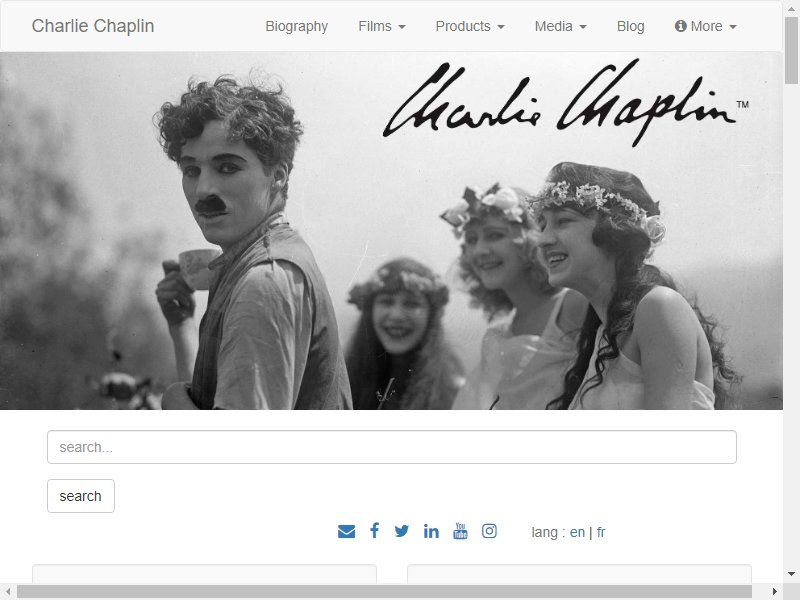Expand the Films dropdown menu
The height and width of the screenshot is (600, 800).
(x=382, y=26)
